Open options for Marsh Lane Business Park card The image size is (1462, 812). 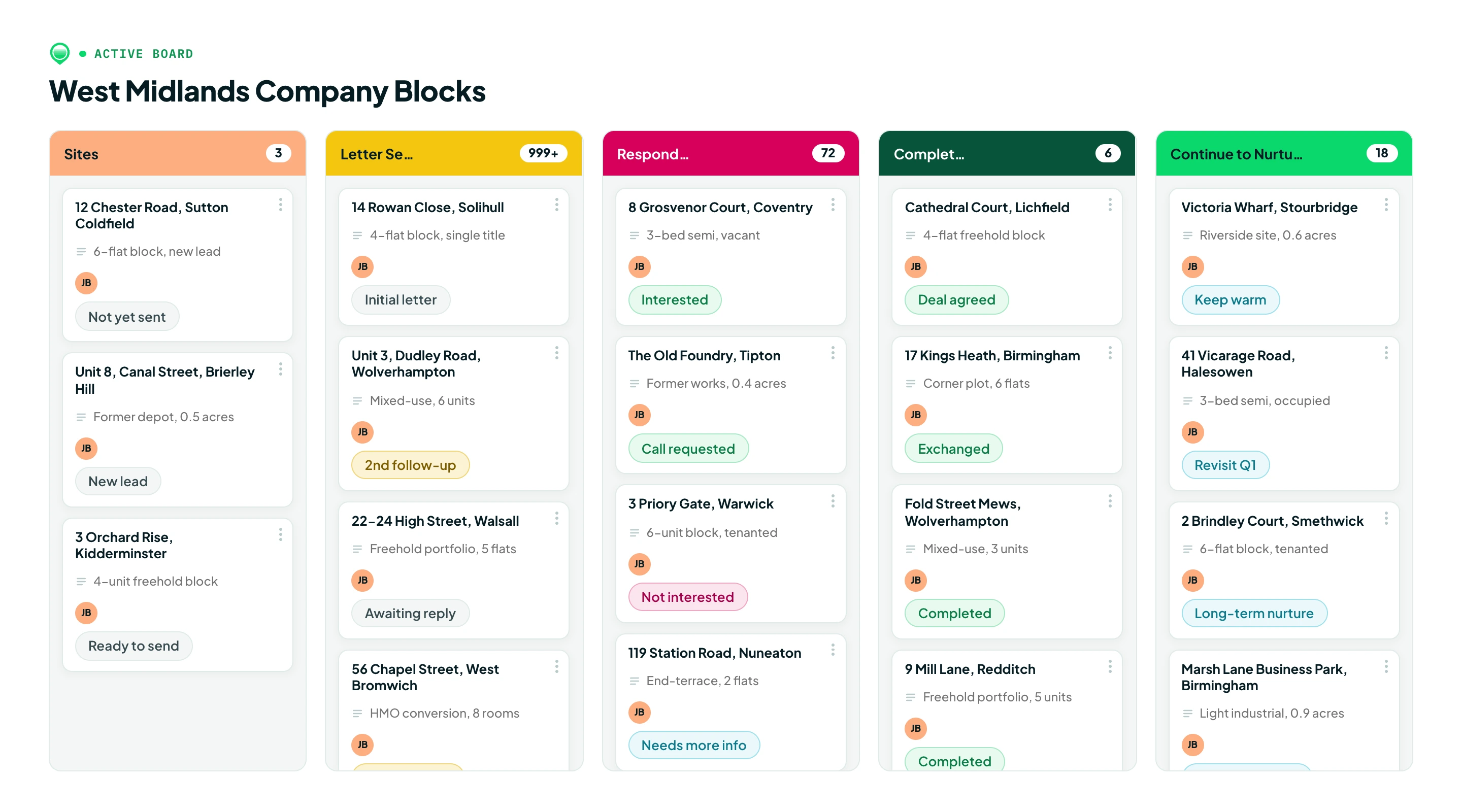click(1386, 666)
